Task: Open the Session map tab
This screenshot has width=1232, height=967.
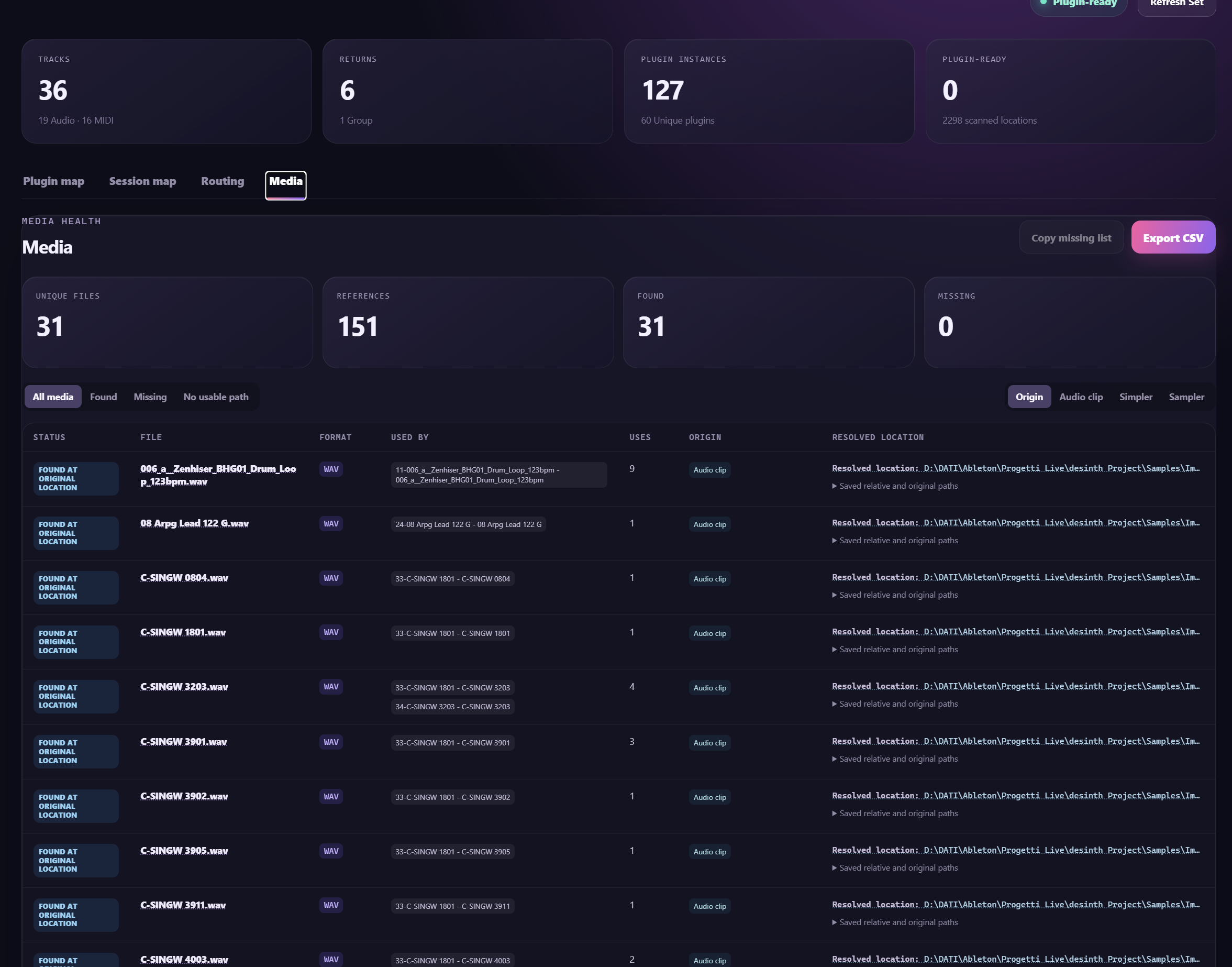Action: [142, 181]
